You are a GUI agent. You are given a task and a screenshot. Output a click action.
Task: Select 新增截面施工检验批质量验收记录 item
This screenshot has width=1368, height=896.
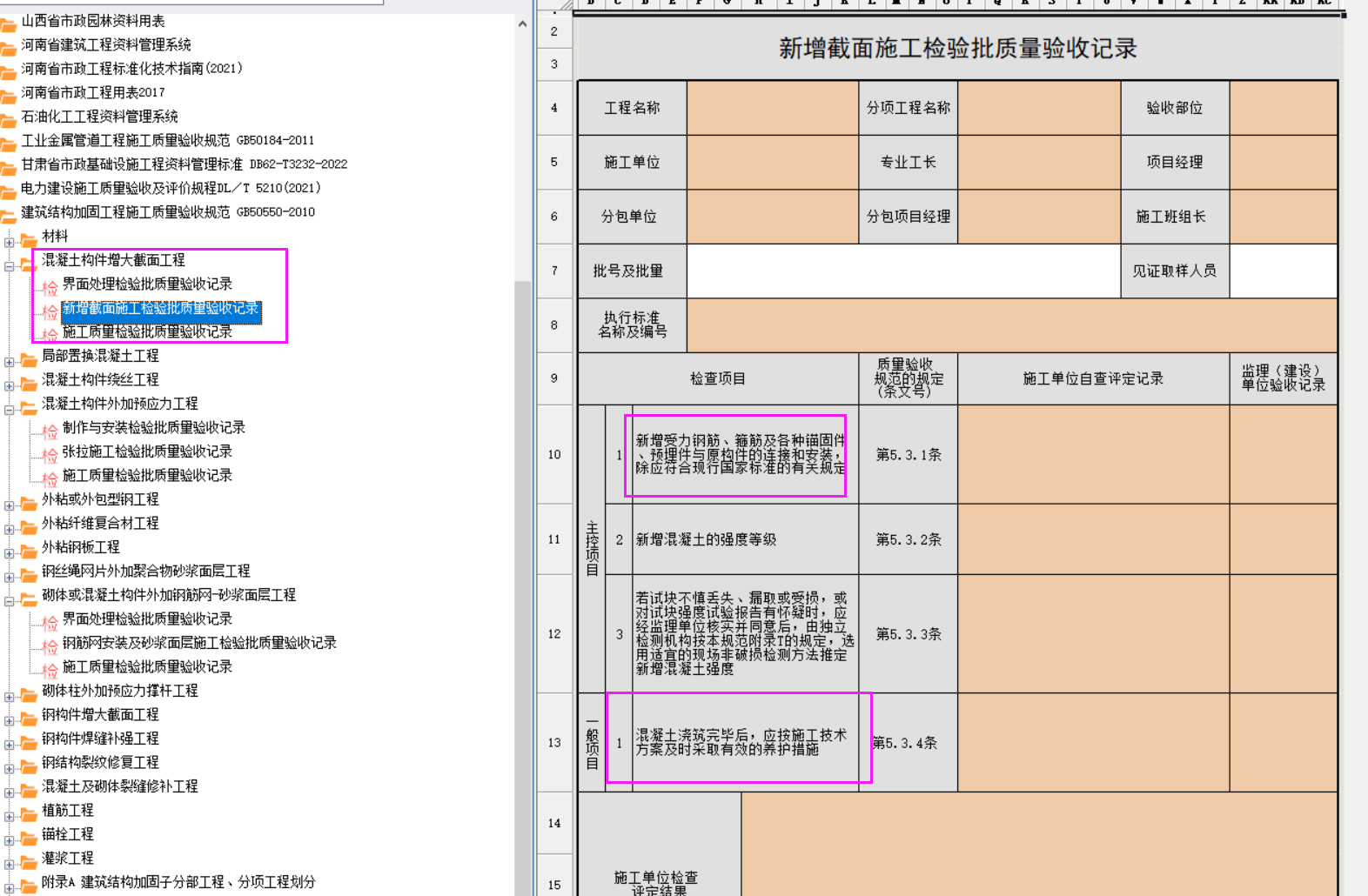tap(160, 309)
